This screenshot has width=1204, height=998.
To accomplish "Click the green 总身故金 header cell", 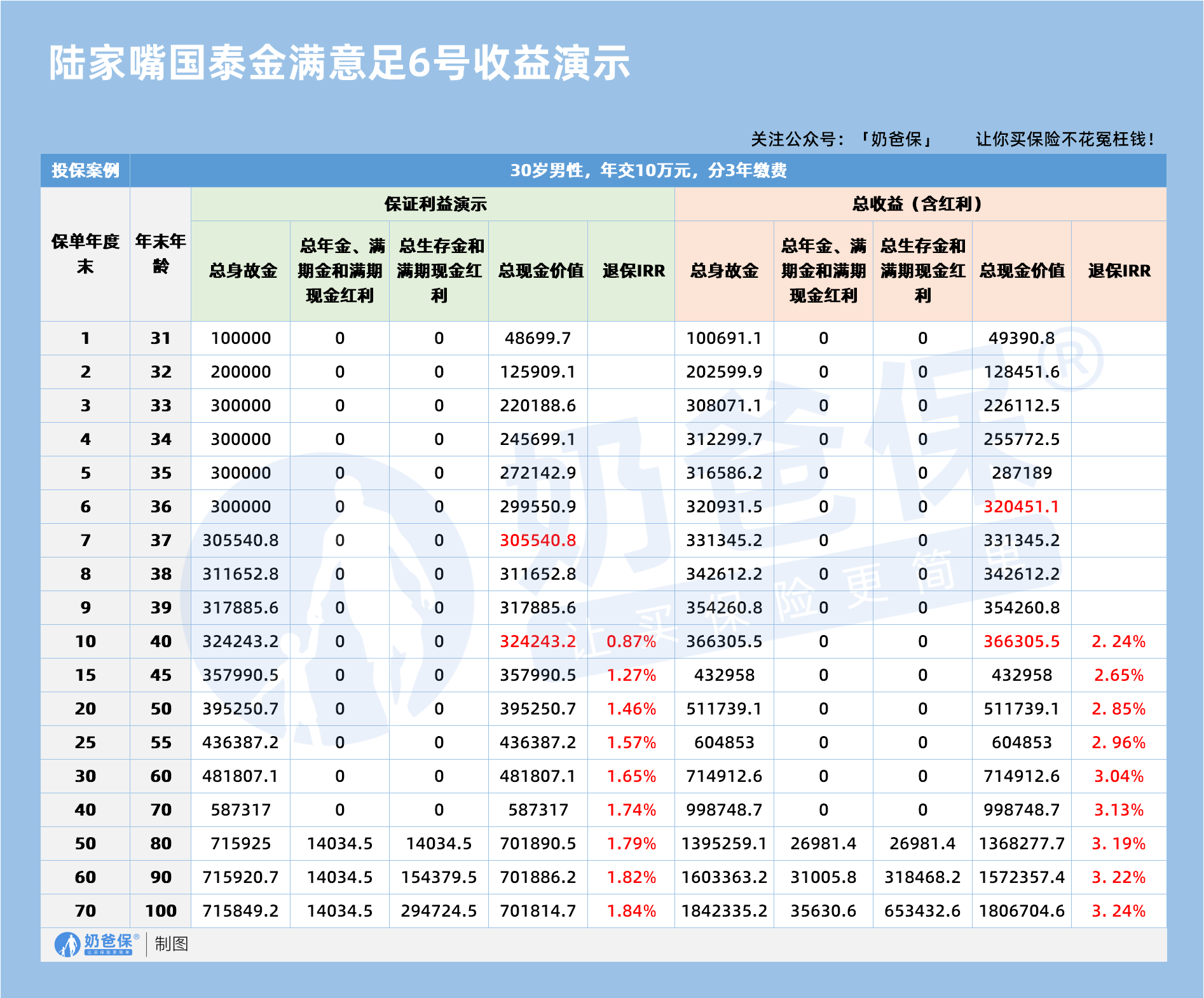I will pos(240,270).
